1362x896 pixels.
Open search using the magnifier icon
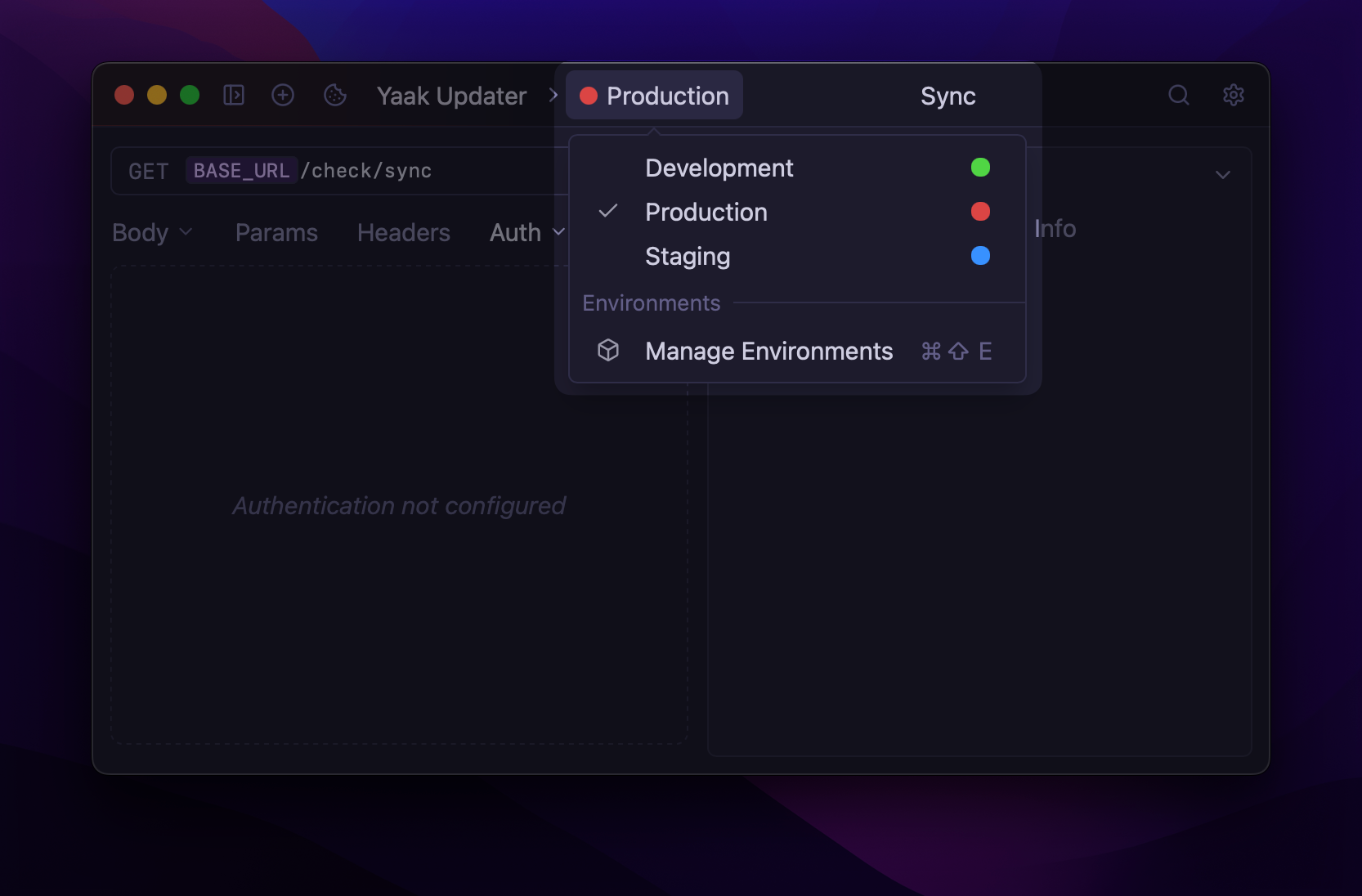click(1179, 95)
